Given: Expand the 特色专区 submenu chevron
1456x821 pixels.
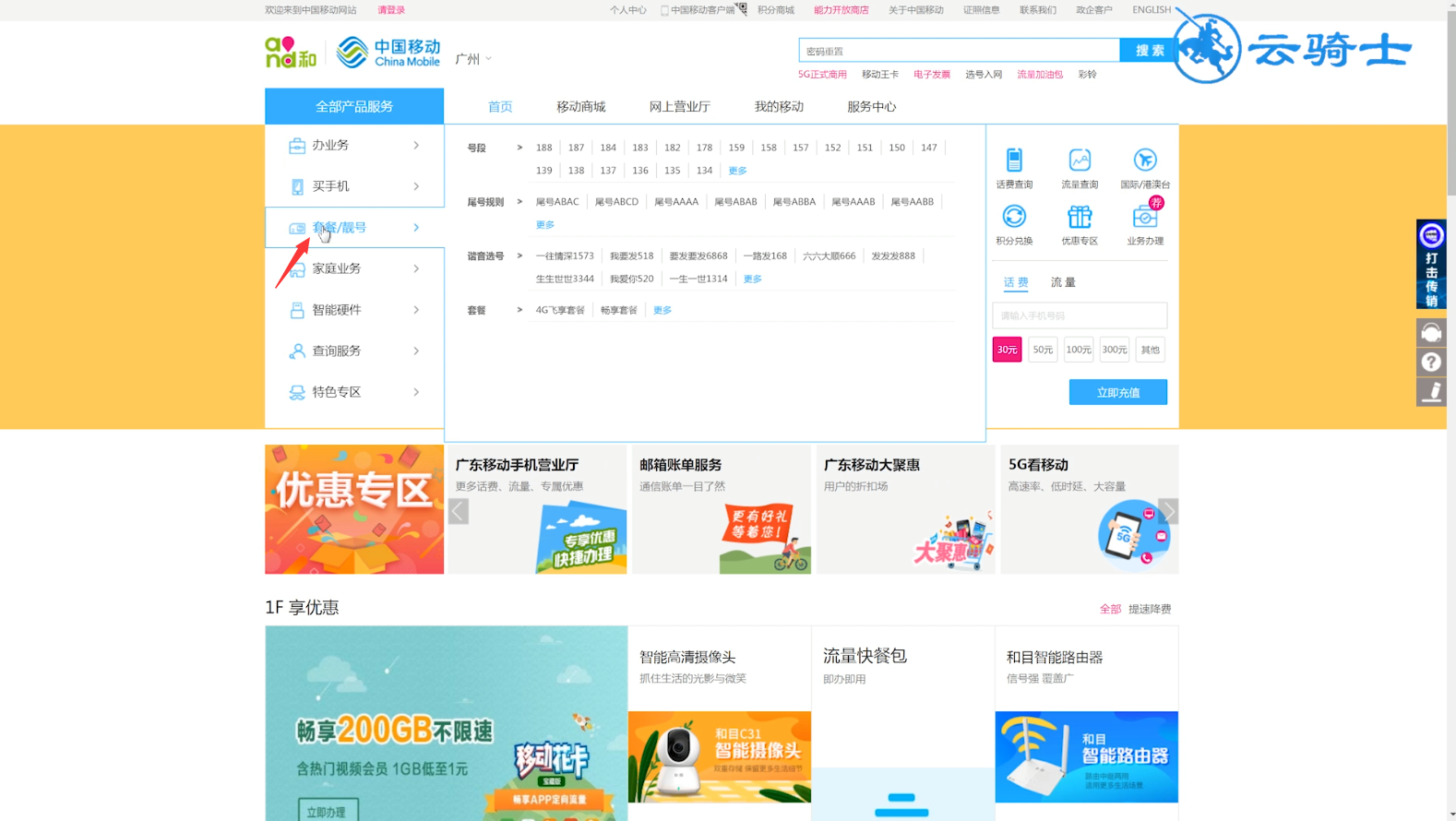Looking at the screenshot, I should coord(416,392).
